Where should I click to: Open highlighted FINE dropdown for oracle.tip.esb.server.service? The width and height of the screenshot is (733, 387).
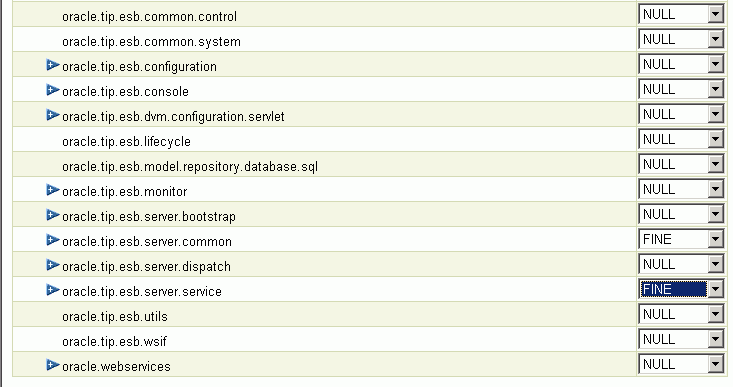[681, 289]
